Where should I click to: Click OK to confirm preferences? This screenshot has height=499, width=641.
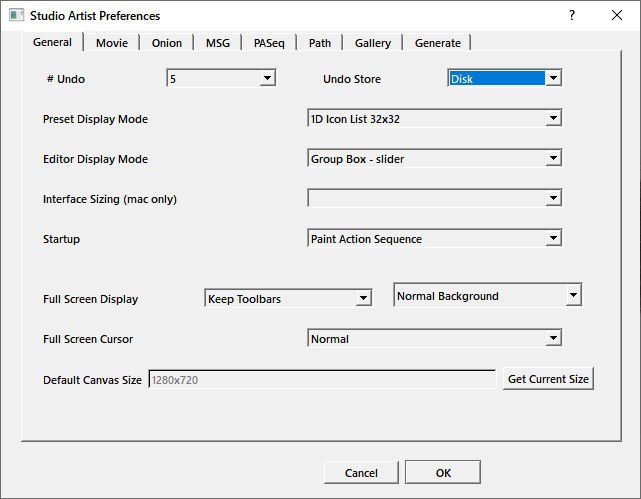point(443,473)
